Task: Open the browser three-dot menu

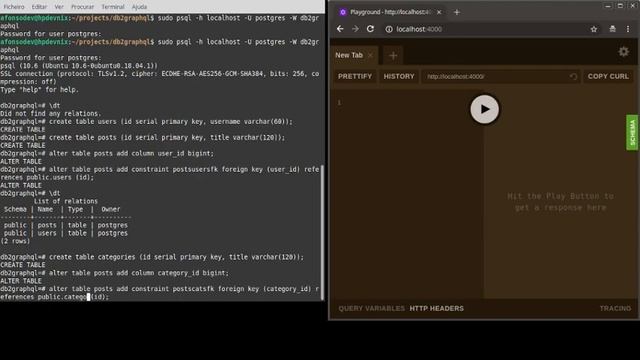Action: coord(628,29)
